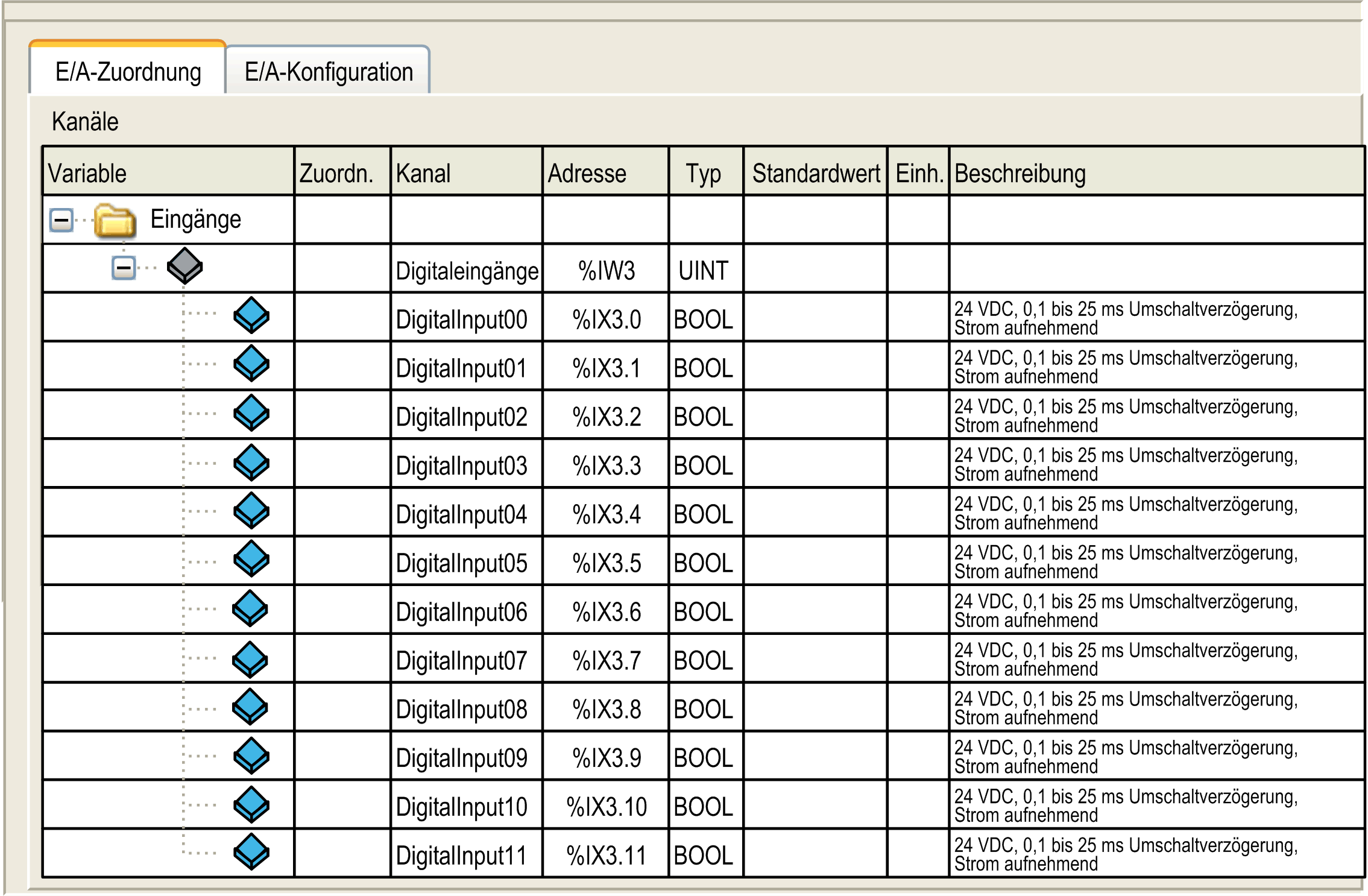Switch to the E/A-Zuordnung tab

(128, 68)
